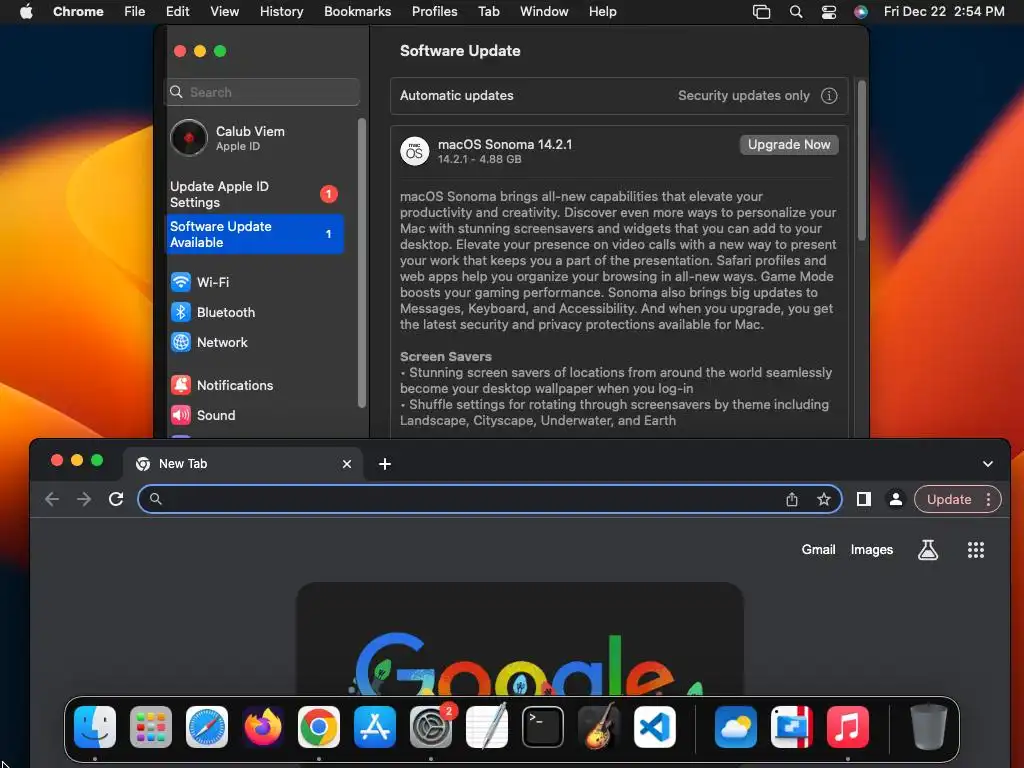
Task: Open the Automatic updates row
Action: point(618,95)
